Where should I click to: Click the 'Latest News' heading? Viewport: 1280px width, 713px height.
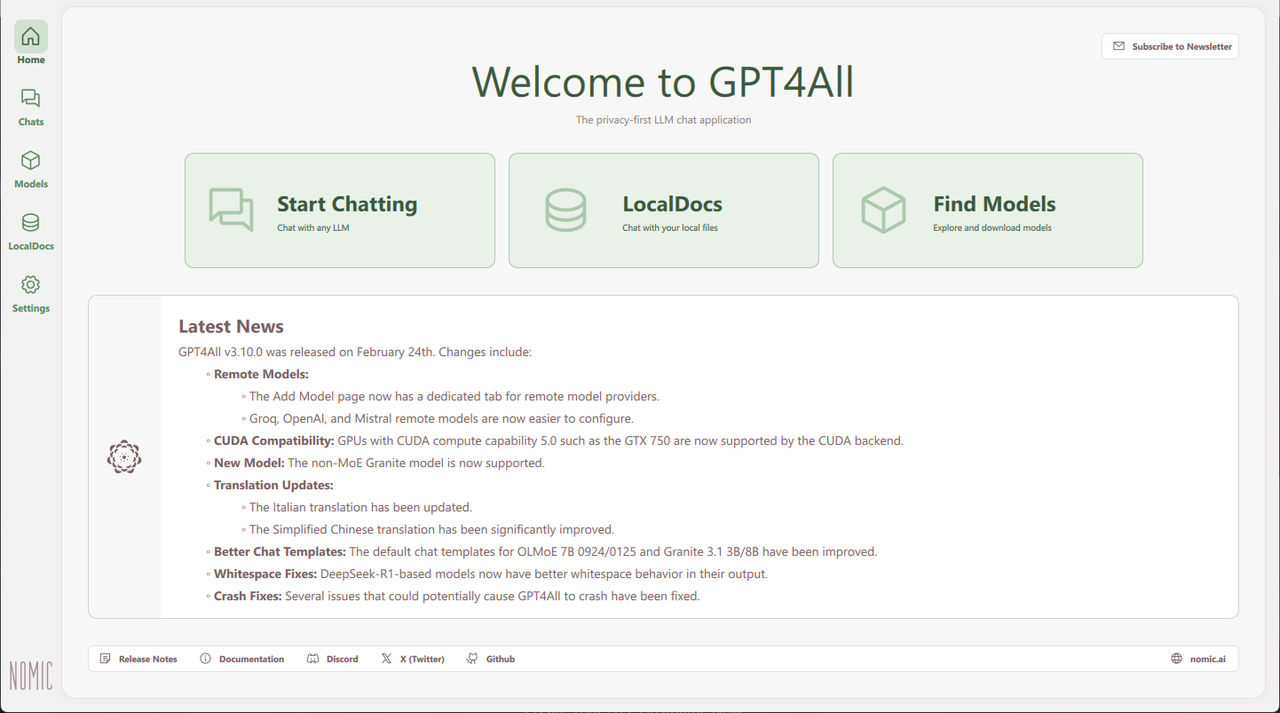coord(231,326)
